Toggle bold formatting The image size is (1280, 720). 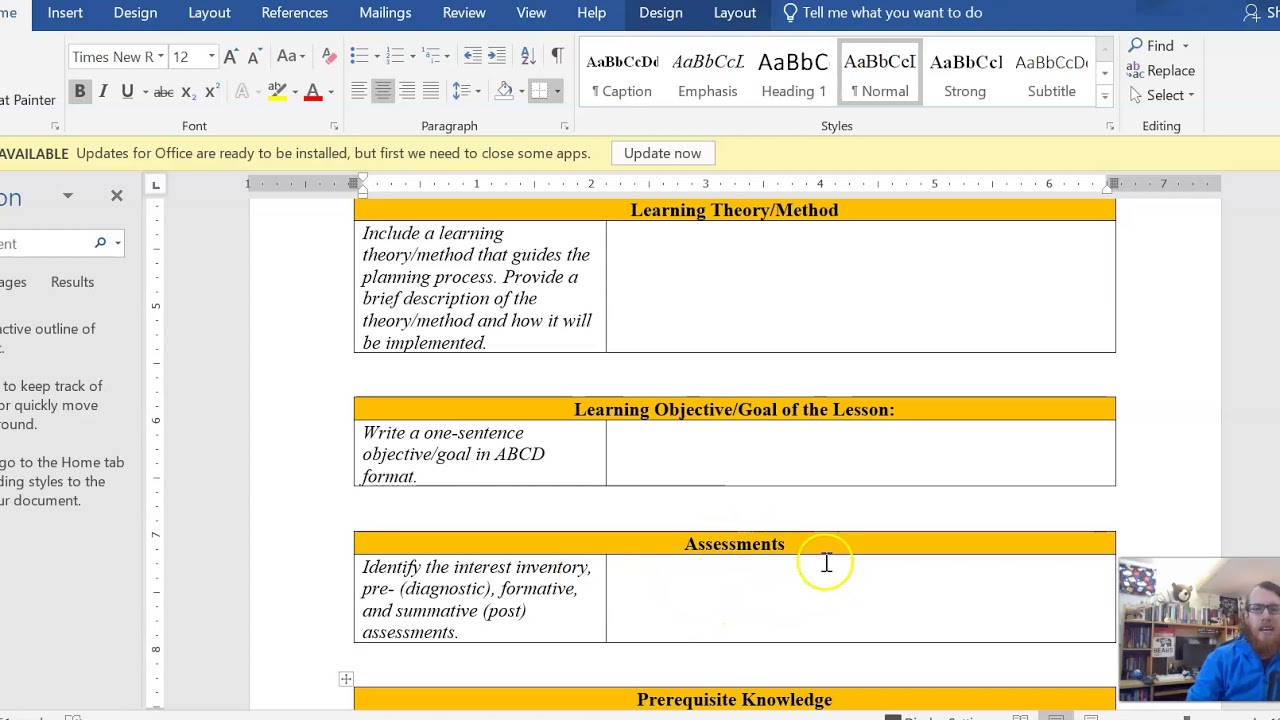79,92
